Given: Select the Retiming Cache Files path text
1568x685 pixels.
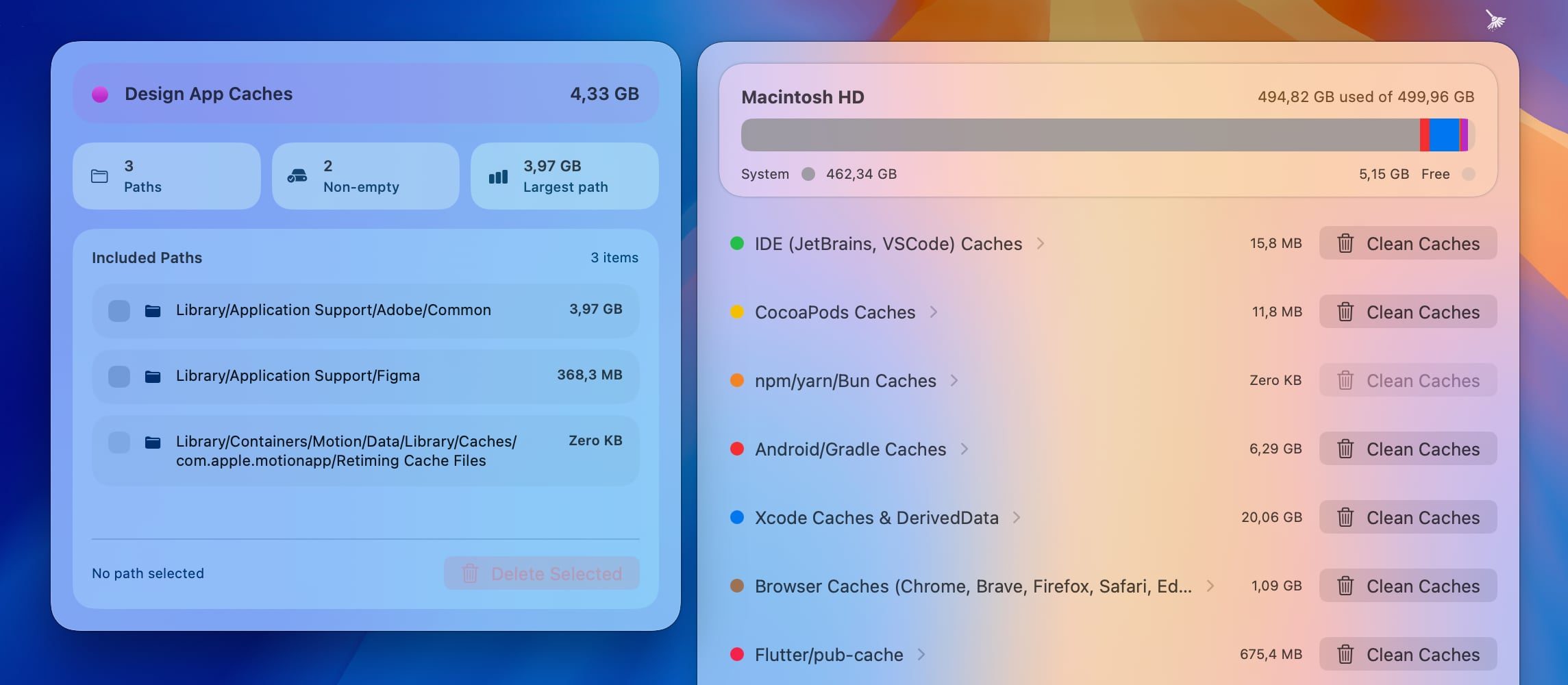Looking at the screenshot, I should [346, 451].
